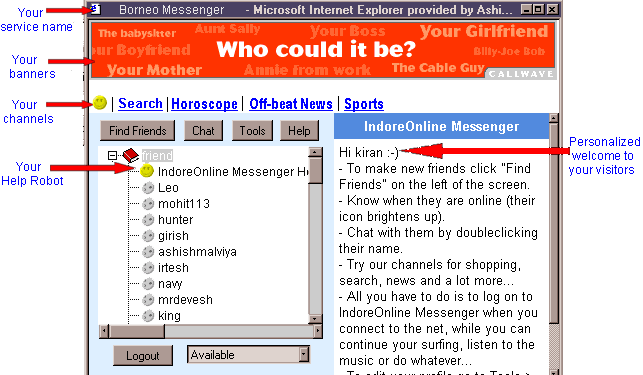Open the Tools button menu
Screen dimensions: 643x375
(252, 130)
